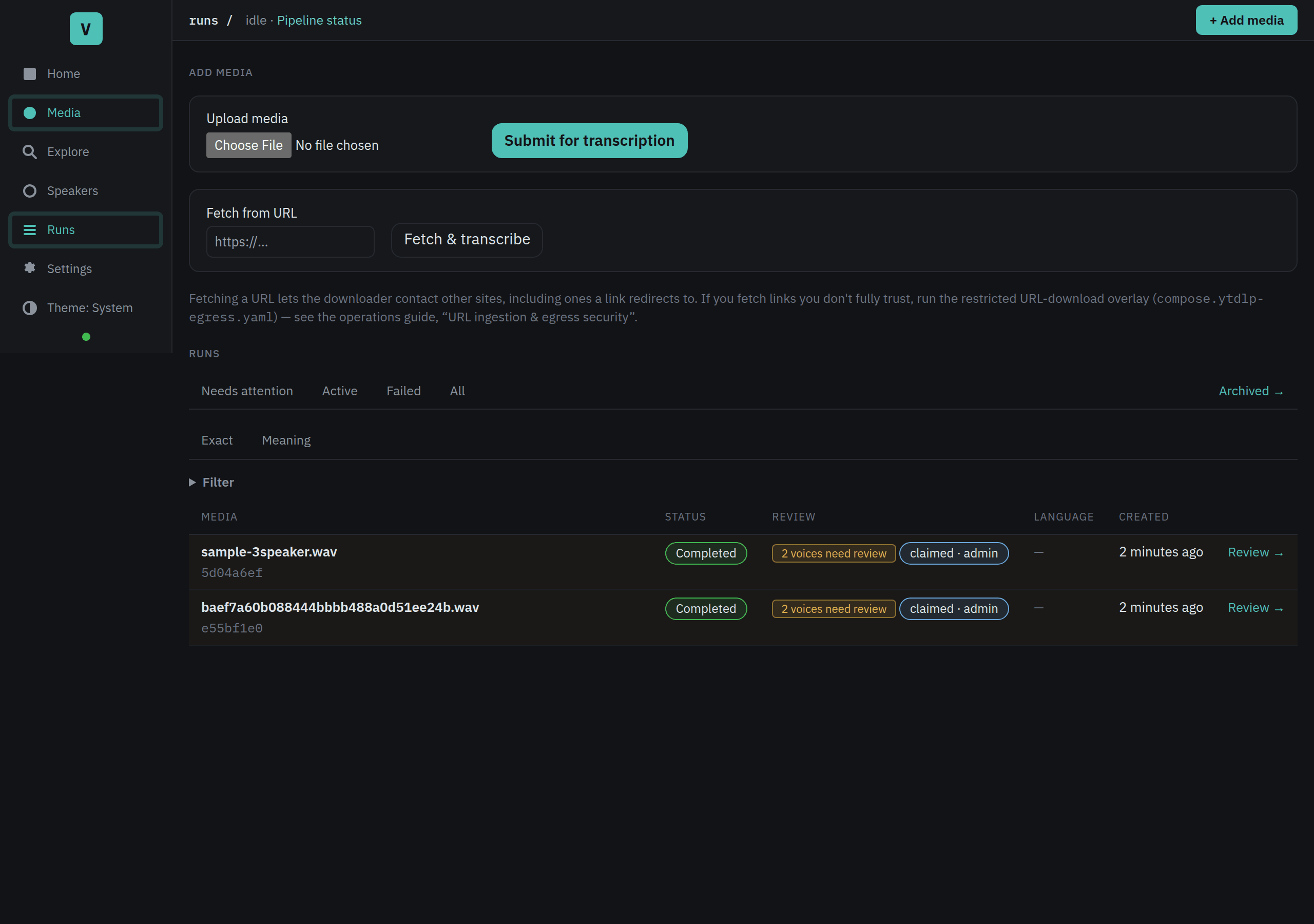Select the Meaning search tab
Viewport: 1314px width, 924px height.
click(286, 440)
